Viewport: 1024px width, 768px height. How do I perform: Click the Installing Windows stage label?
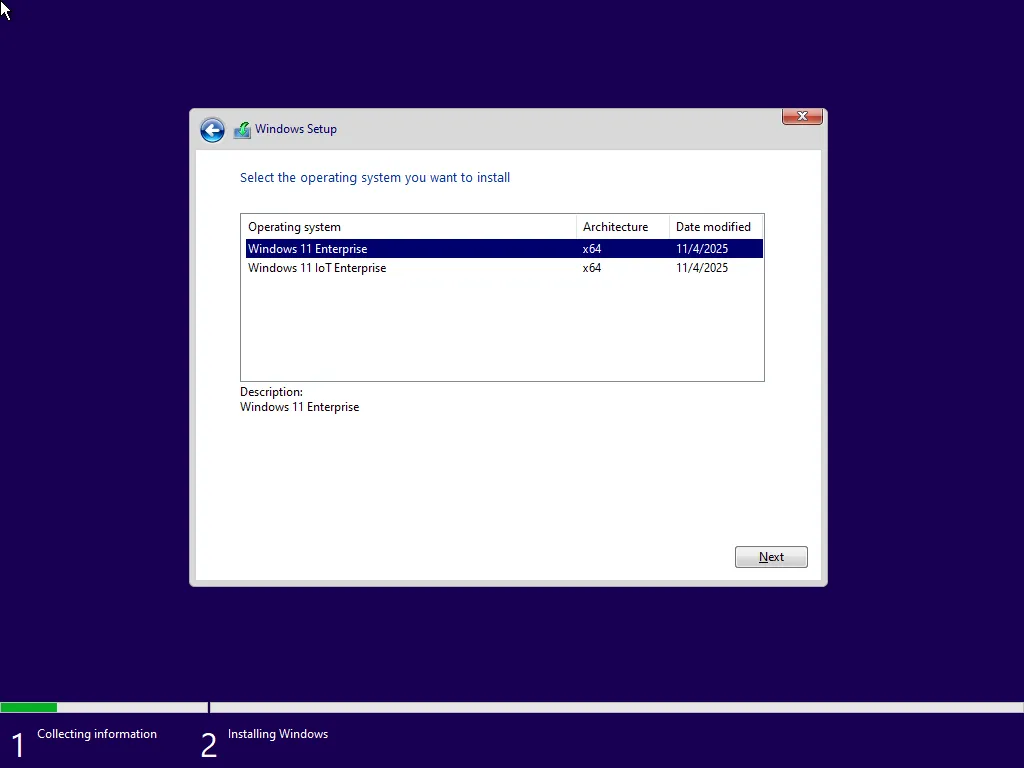[x=277, y=733]
